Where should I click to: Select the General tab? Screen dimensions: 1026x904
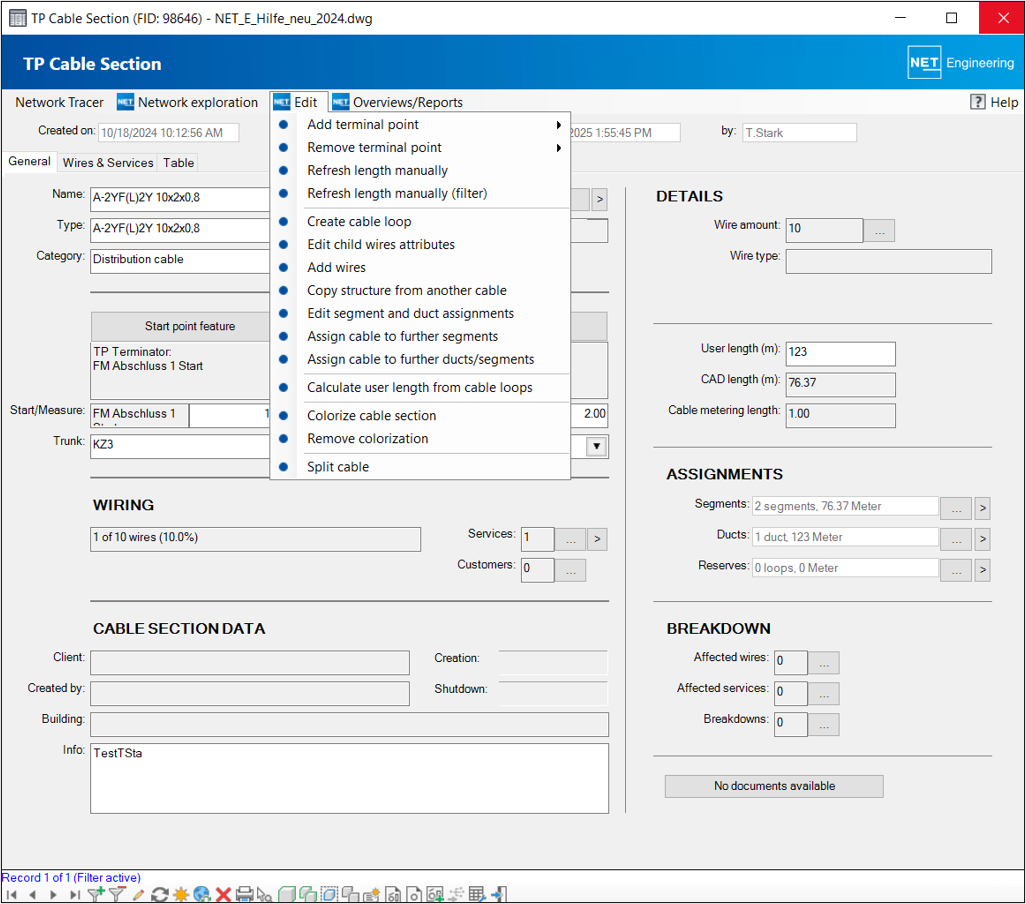point(29,162)
